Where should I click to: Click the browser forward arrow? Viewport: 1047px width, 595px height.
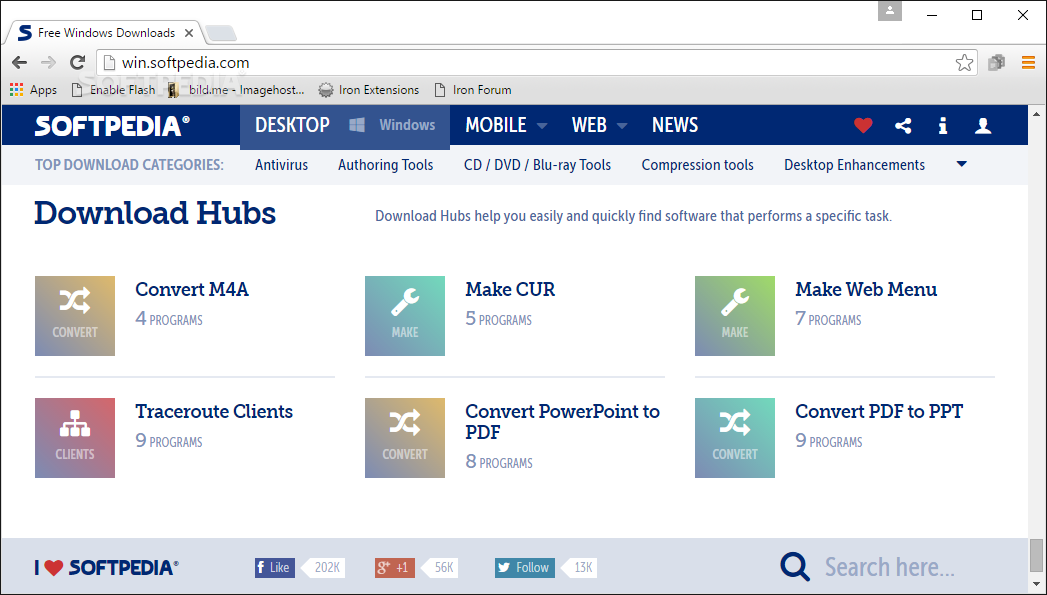click(x=48, y=63)
